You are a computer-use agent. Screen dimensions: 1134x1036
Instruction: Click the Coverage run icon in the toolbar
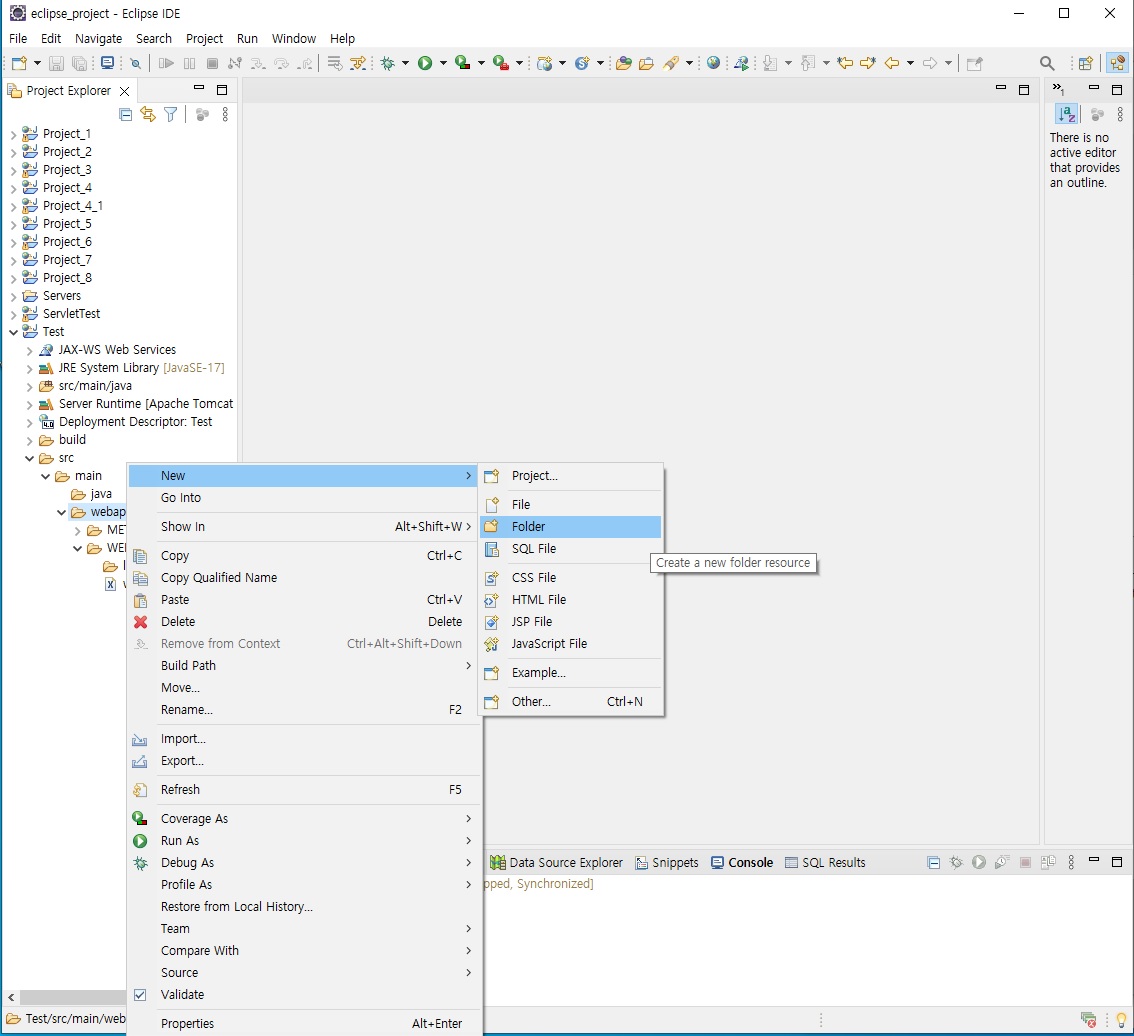pyautogui.click(x=463, y=63)
